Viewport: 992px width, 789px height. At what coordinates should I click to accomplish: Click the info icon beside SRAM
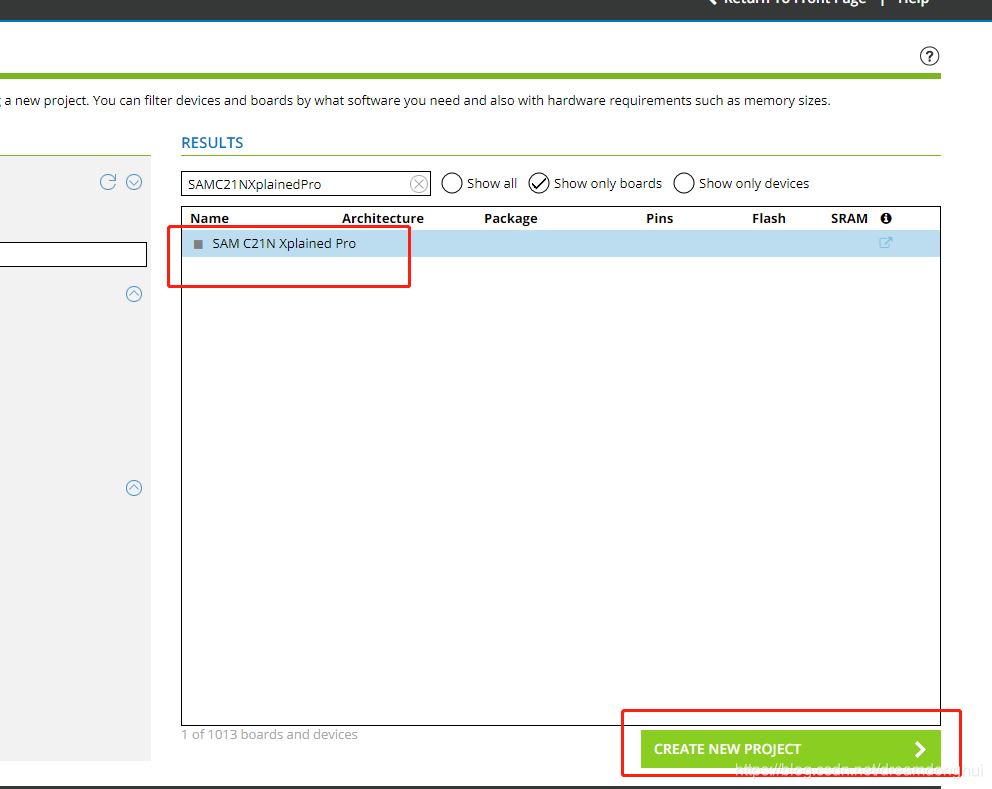tap(886, 218)
